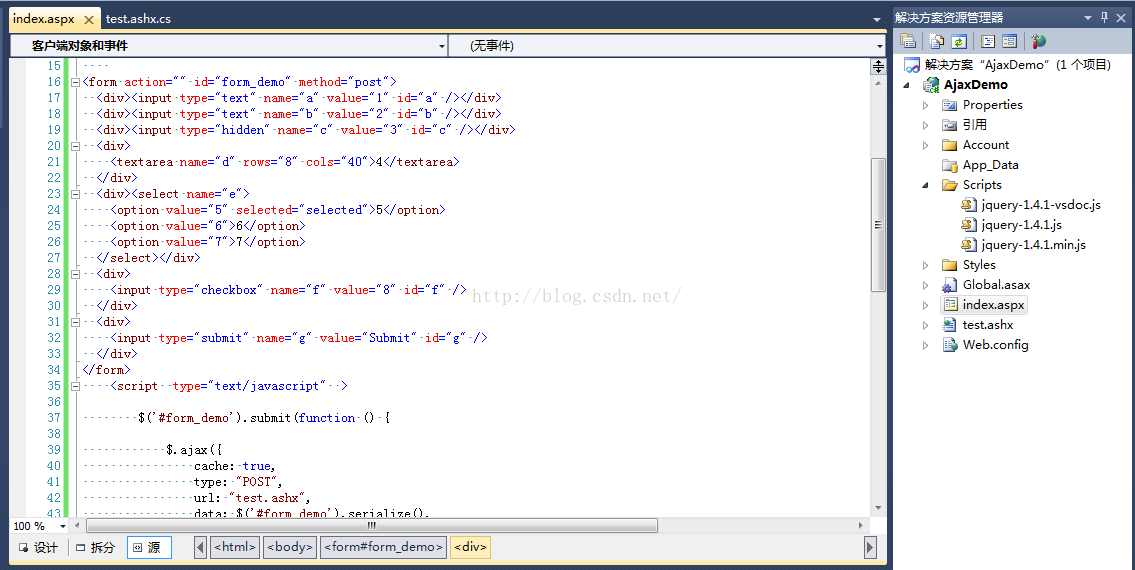Expand the Account folder
1135x570 pixels.
pyautogui.click(x=926, y=145)
